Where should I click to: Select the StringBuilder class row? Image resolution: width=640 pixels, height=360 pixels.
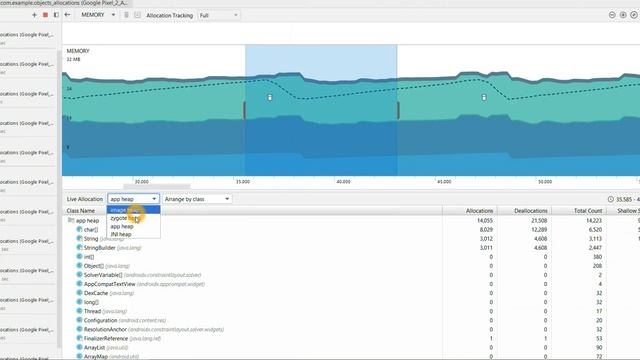[351, 247]
